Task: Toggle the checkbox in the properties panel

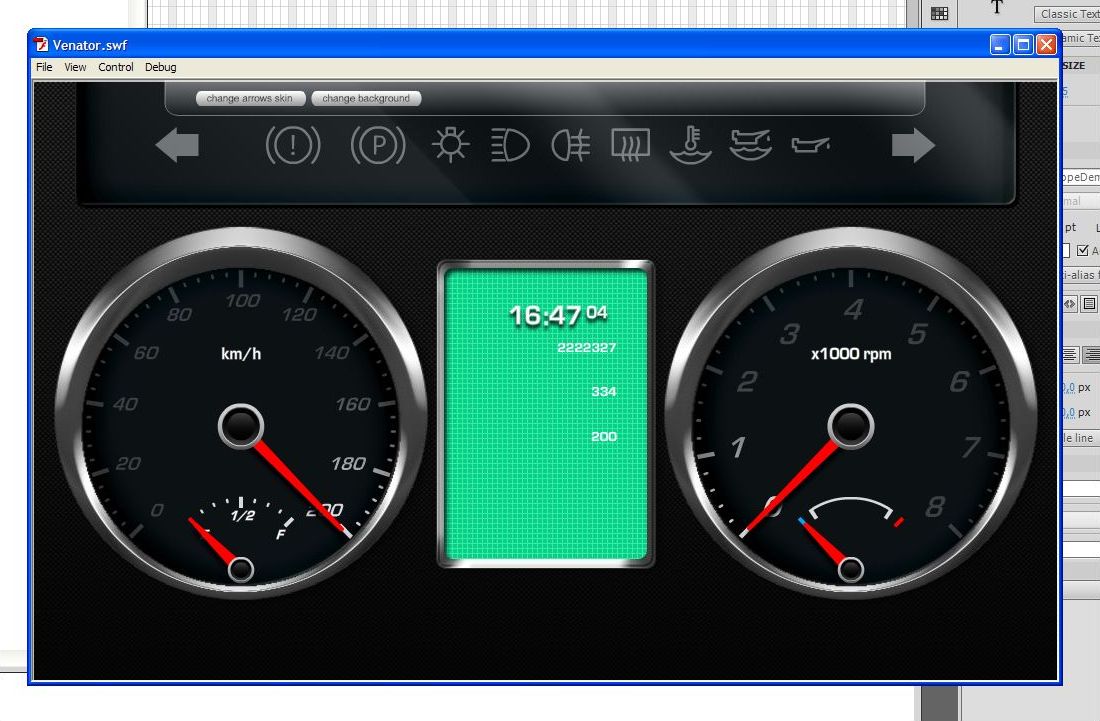Action: coord(1083,251)
